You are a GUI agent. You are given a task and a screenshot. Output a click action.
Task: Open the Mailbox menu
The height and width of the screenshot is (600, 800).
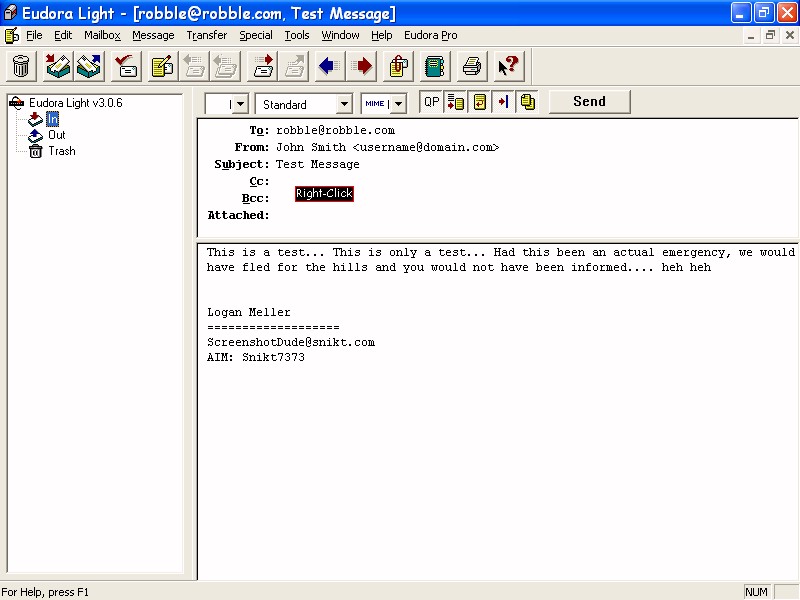pos(103,35)
